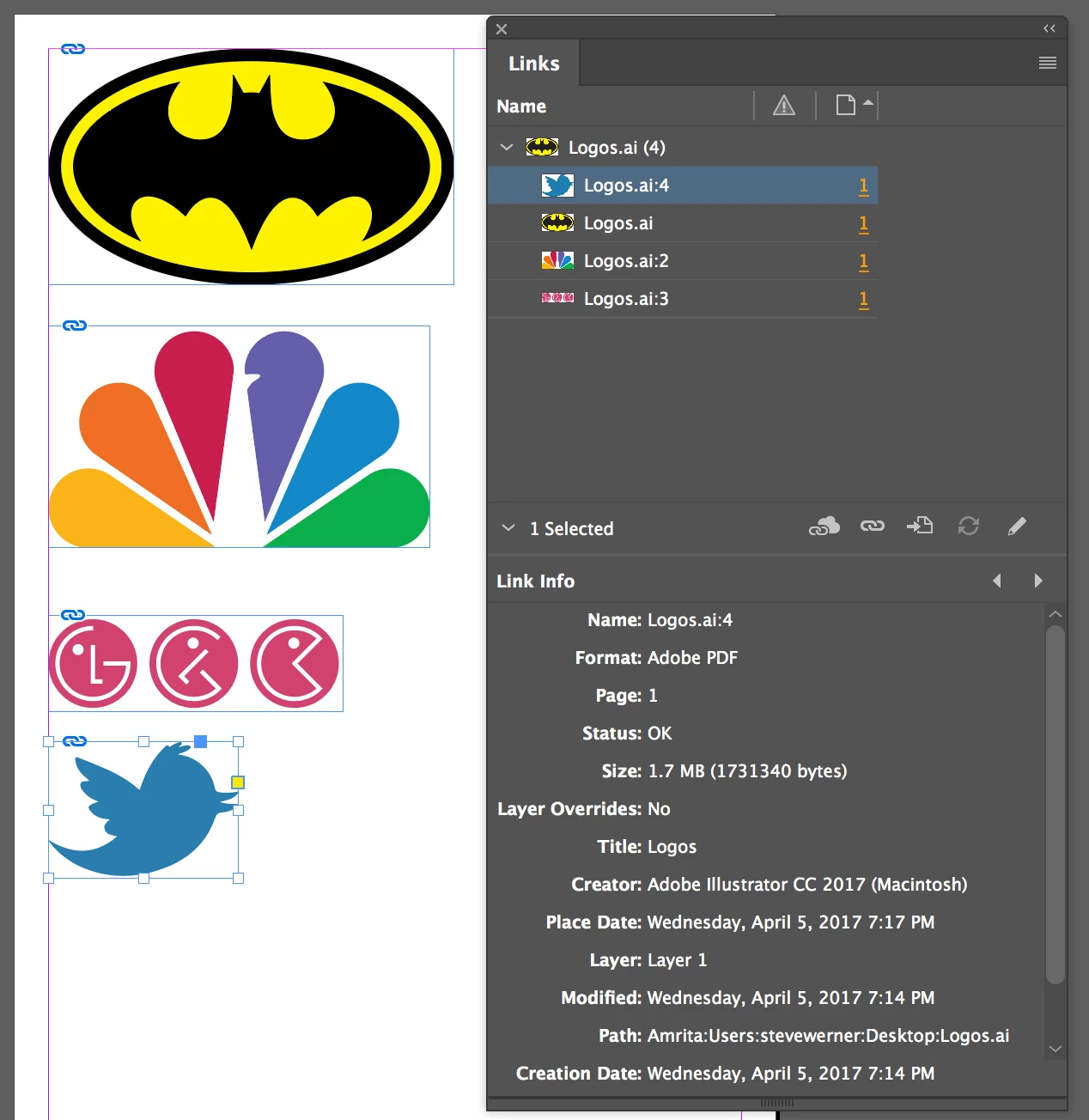The width and height of the screenshot is (1089, 1120).
Task: Click the NBC thumbnail in Logos.ai:2 row
Action: 557,260
